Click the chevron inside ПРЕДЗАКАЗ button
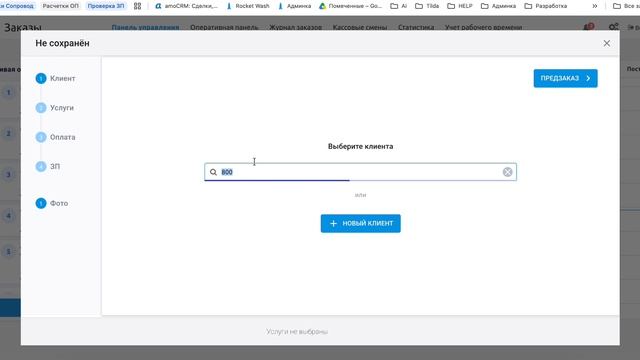 pos(588,78)
